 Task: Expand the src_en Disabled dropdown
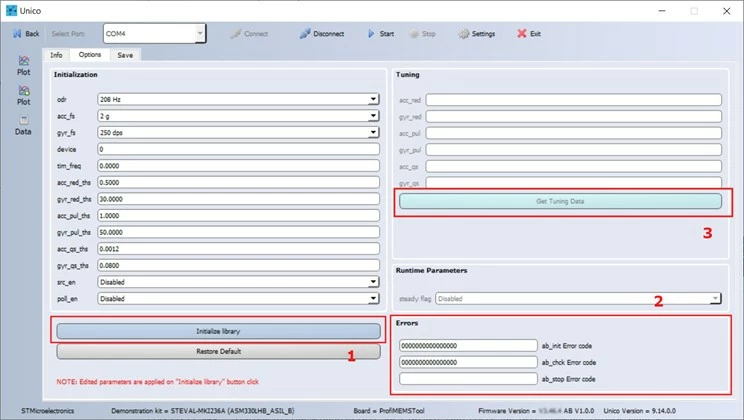coord(373,282)
